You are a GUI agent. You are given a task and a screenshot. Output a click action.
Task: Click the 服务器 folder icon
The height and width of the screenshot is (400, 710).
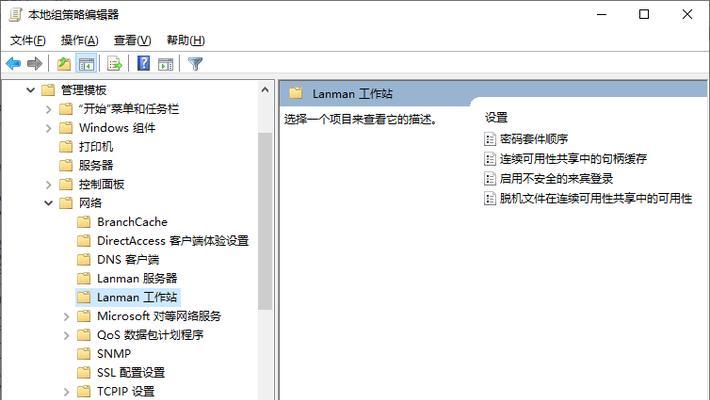66,165
